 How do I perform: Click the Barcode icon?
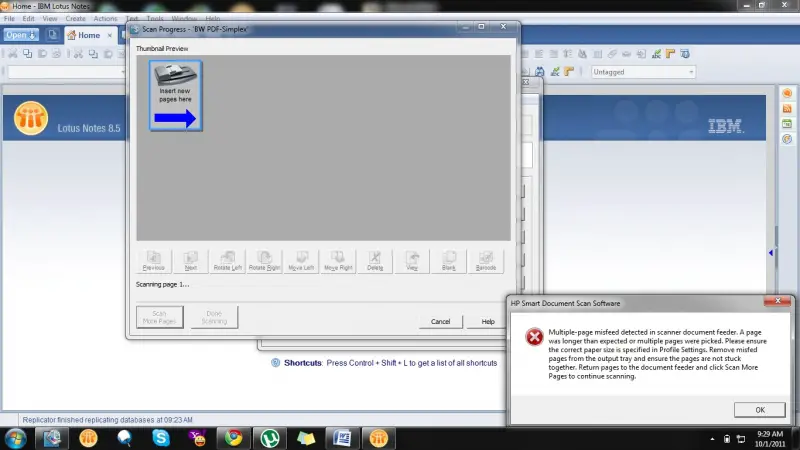click(x=486, y=261)
